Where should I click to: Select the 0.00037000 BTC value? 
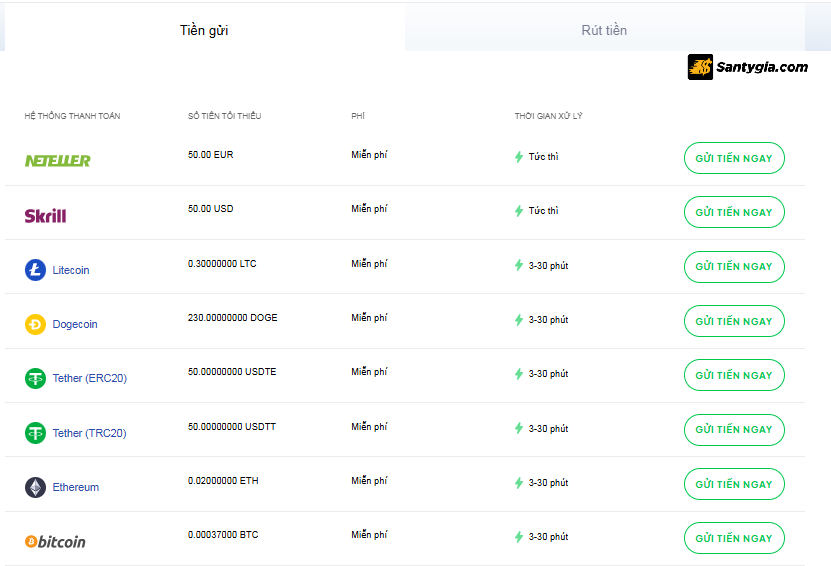pos(223,535)
